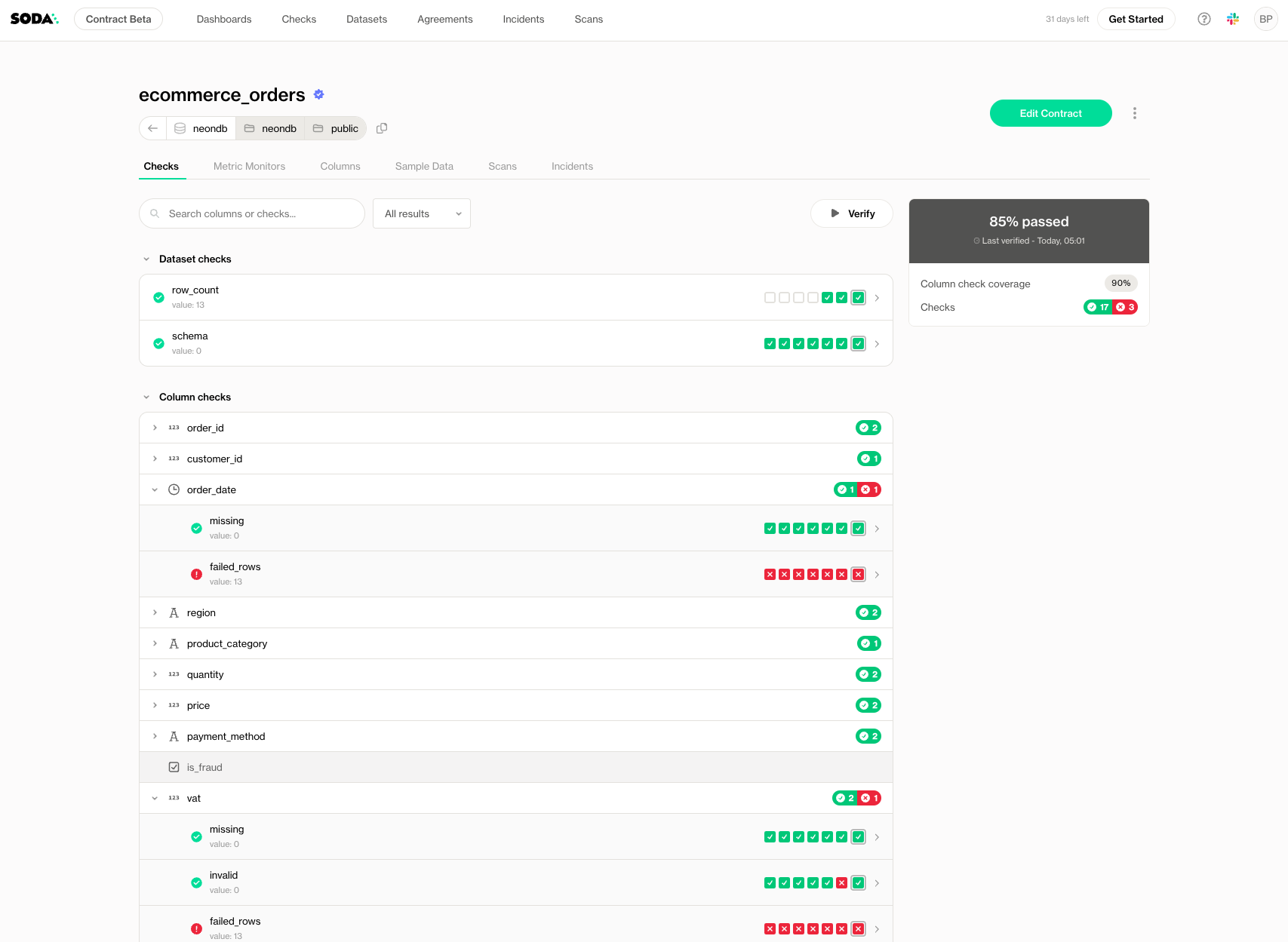Screen dimensions: 1288x942
Task: Switch to the Metric Monitors tab
Action: (x=249, y=166)
